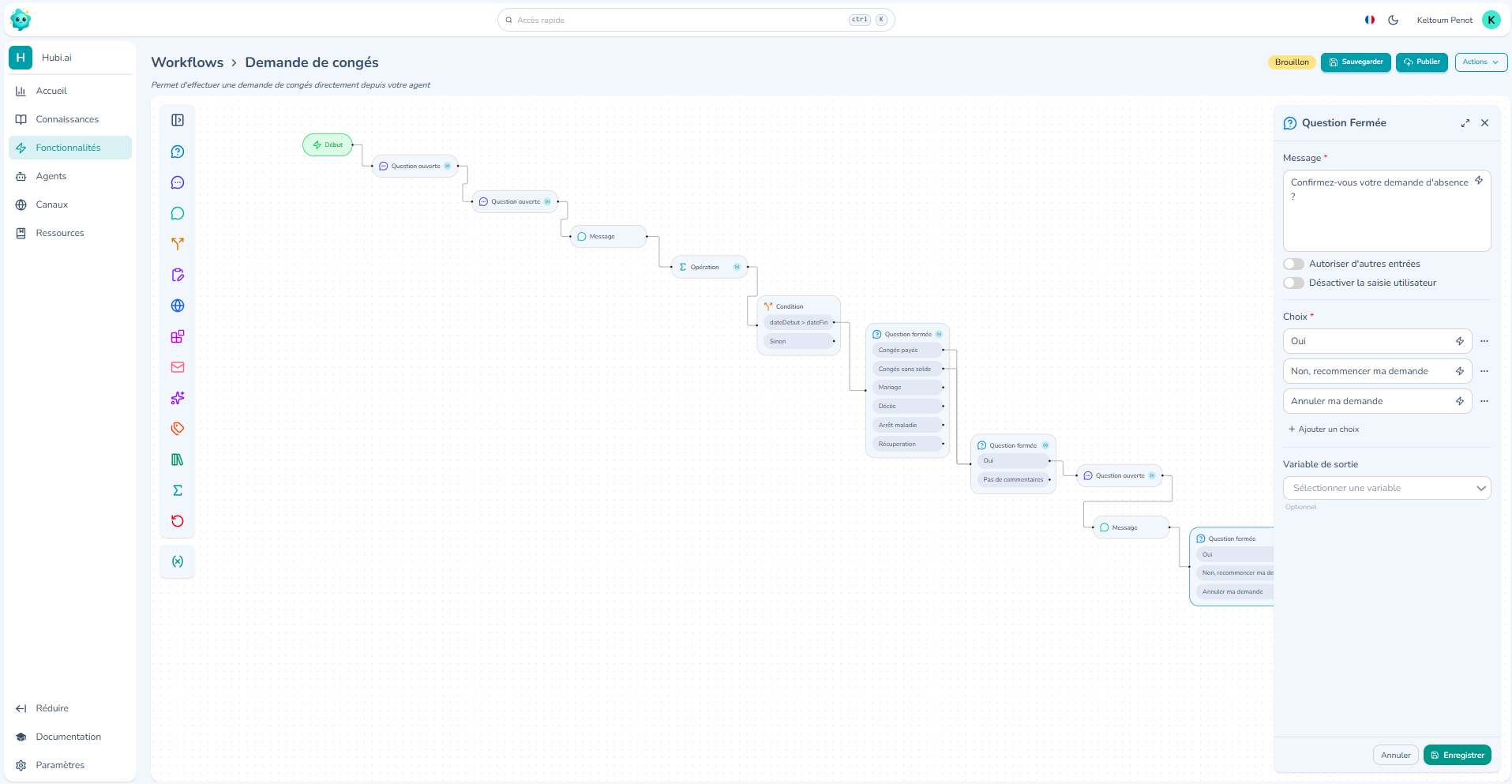Viewport: 1512px width, 784px height.
Task: Open the Hubi.ai workspace selector
Action: [69, 58]
